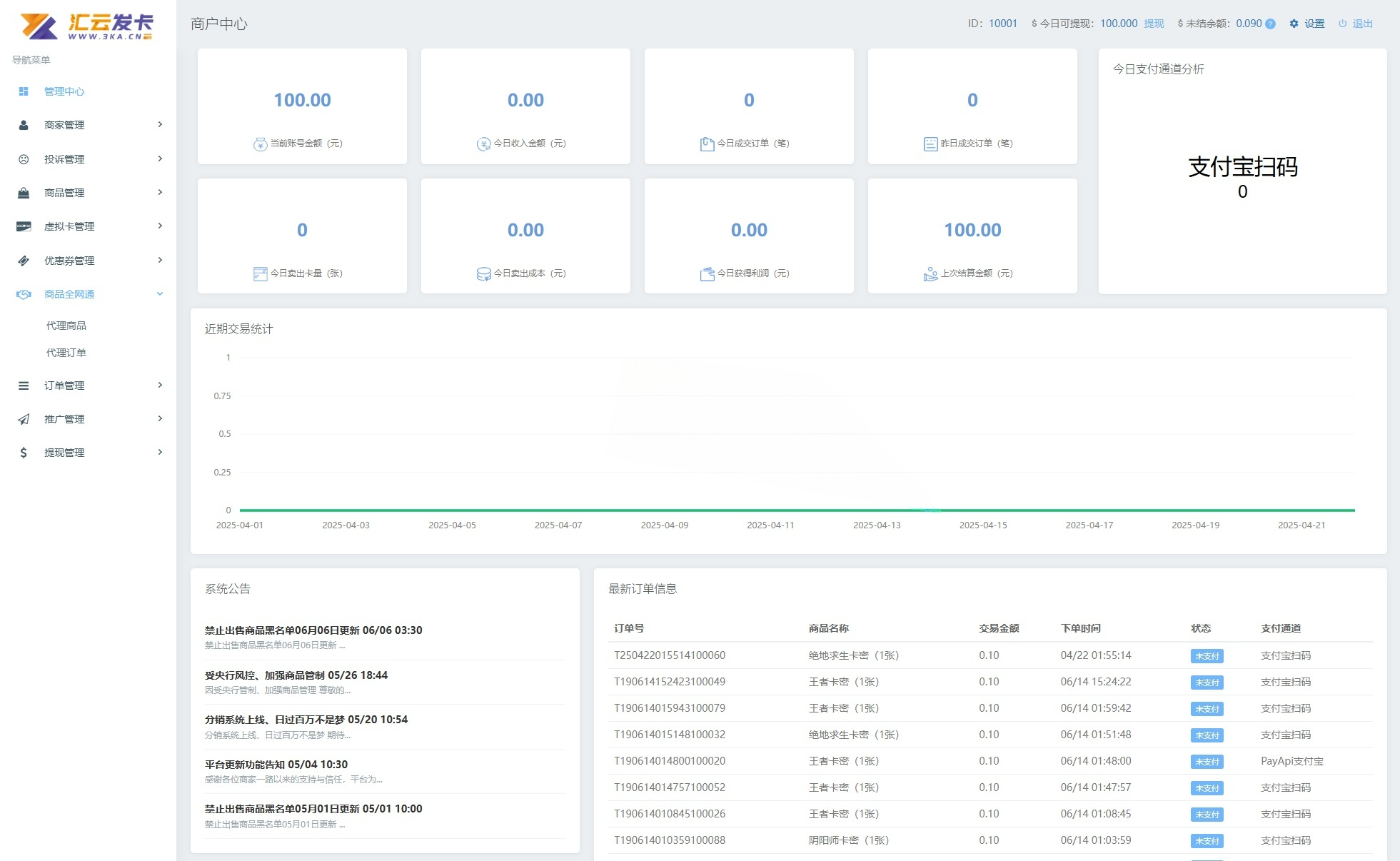Select the 优惠券管理 coupon icon
The height and width of the screenshot is (861, 1400).
pyautogui.click(x=22, y=260)
